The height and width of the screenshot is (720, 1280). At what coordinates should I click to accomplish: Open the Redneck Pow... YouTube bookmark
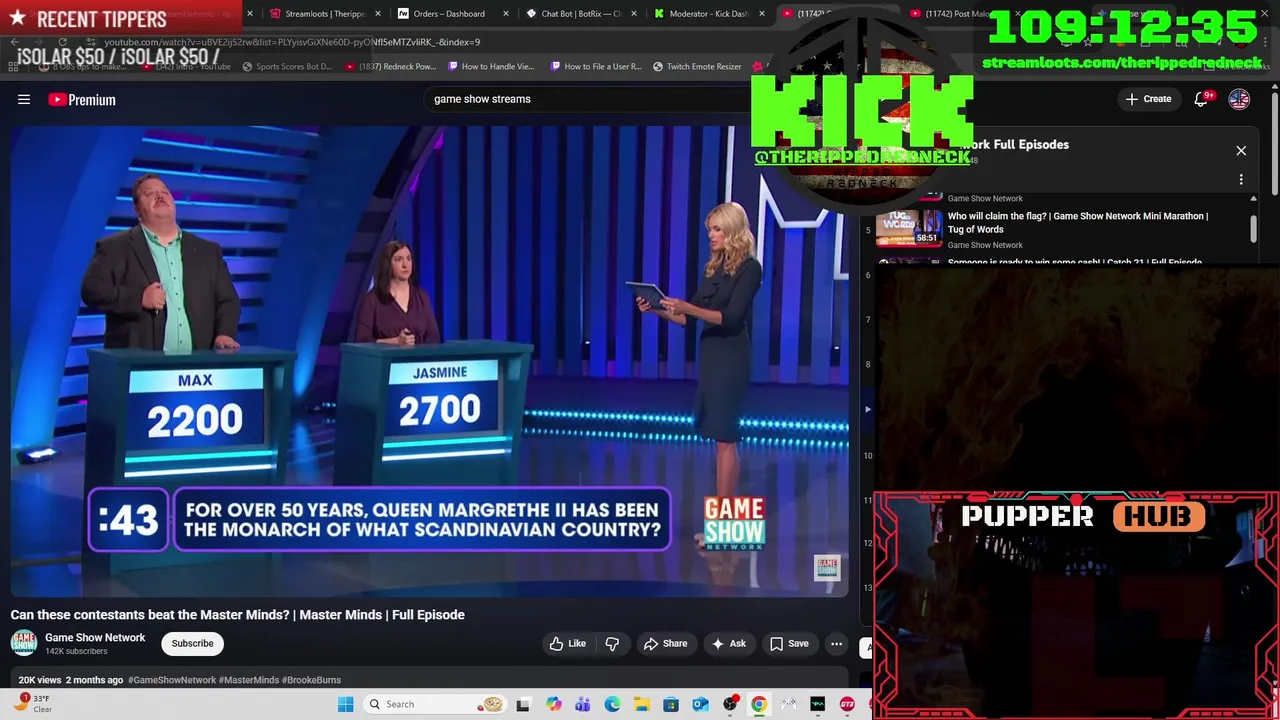[390, 66]
